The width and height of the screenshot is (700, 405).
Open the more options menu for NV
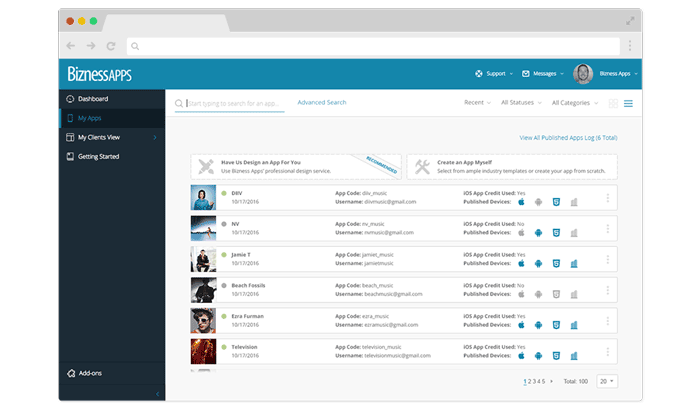(608, 229)
